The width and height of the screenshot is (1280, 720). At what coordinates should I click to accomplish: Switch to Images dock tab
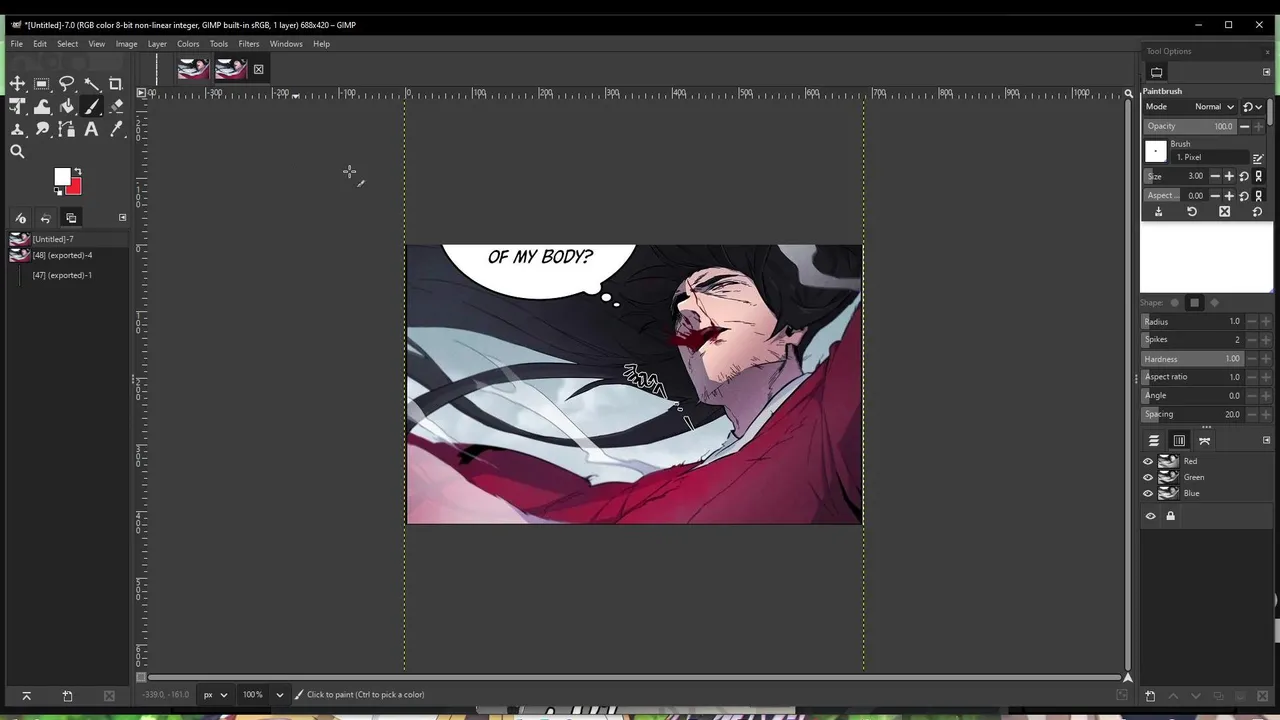coord(71,218)
